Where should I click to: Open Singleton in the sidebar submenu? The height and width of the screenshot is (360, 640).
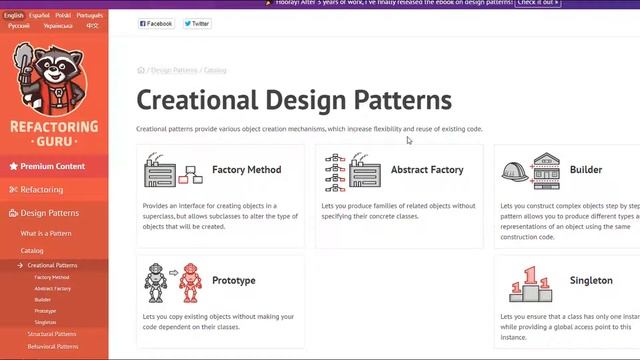click(45, 322)
